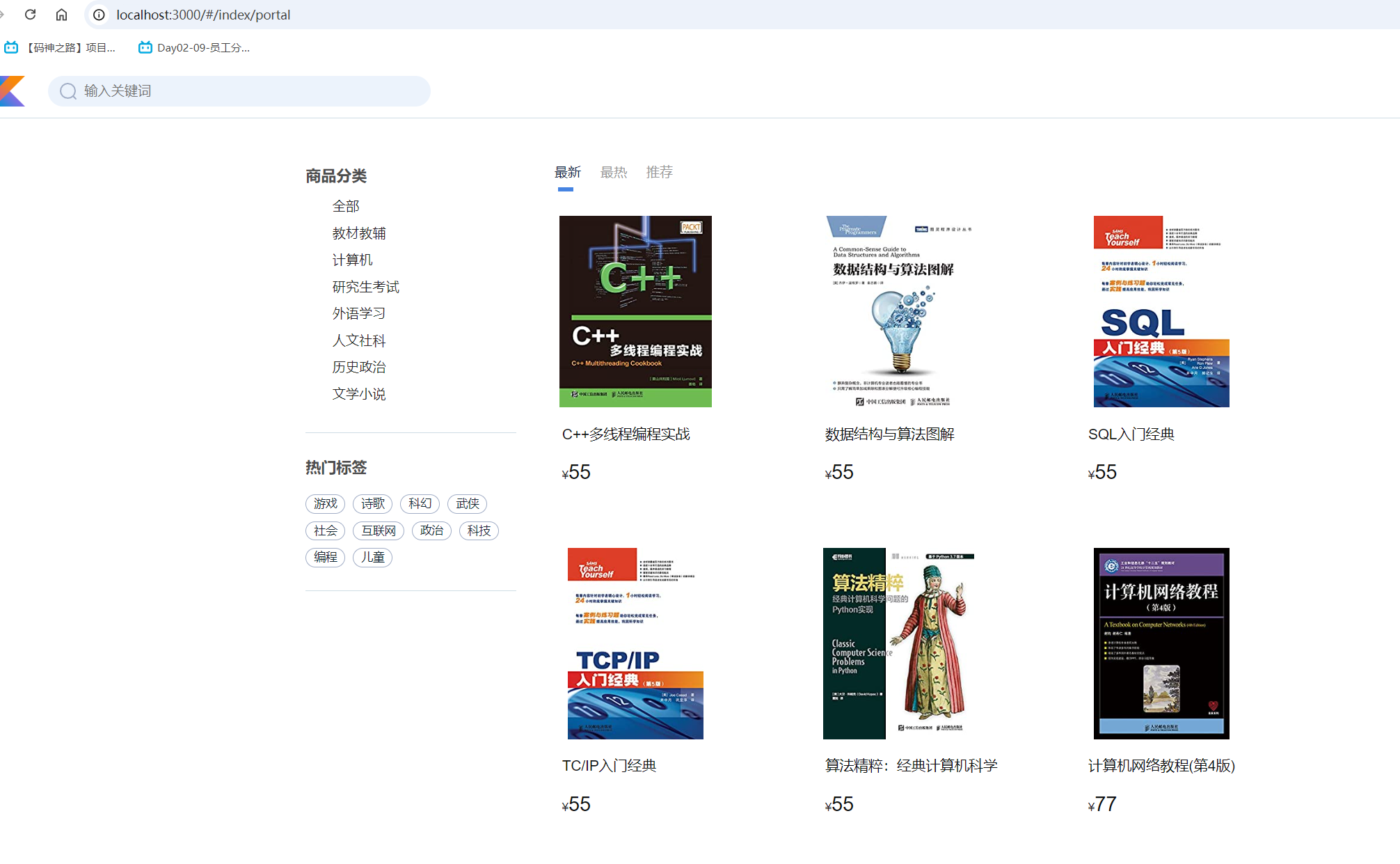
Task: Select the 文学小说 category
Action: pyautogui.click(x=358, y=393)
